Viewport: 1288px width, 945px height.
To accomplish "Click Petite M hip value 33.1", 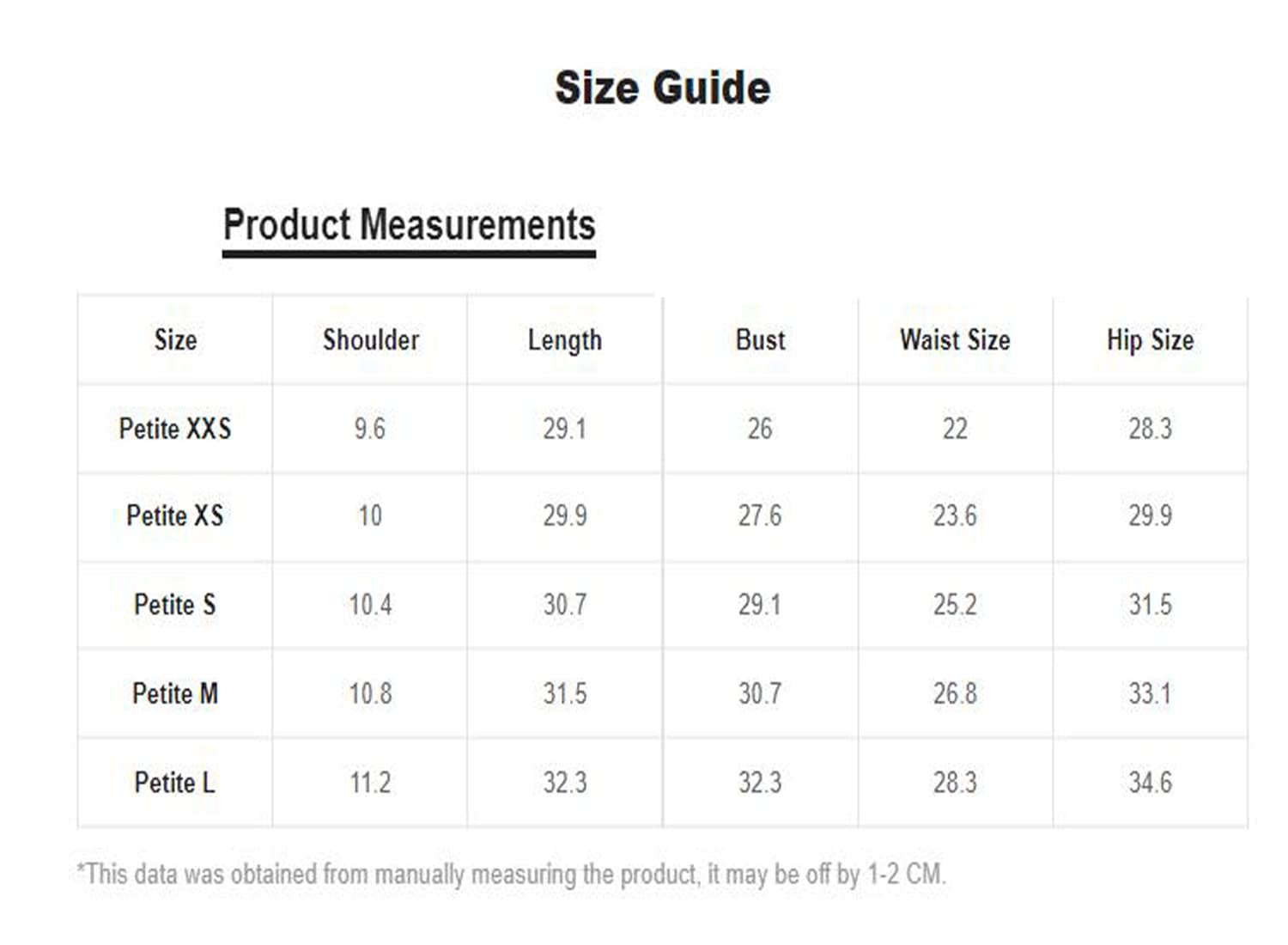I will point(1151,693).
